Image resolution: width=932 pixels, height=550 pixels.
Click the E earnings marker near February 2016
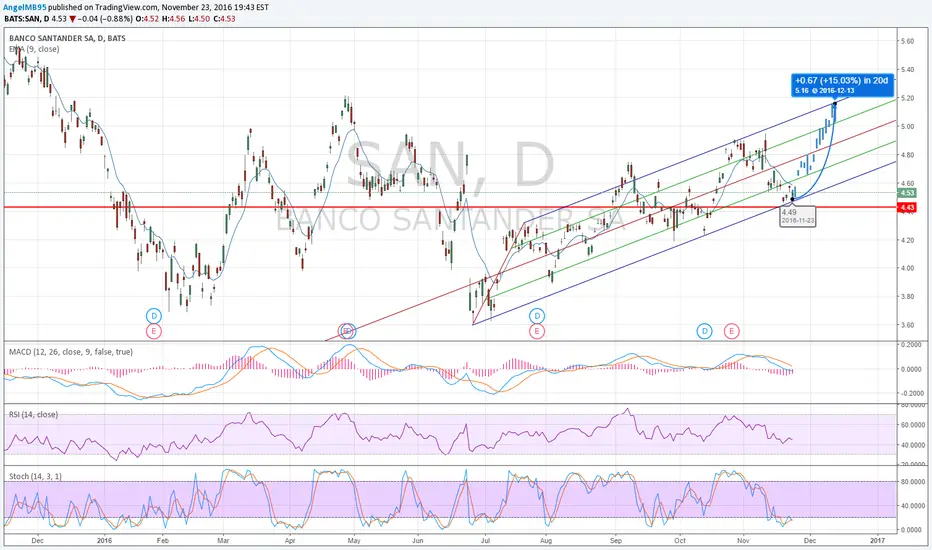pyautogui.click(x=153, y=331)
